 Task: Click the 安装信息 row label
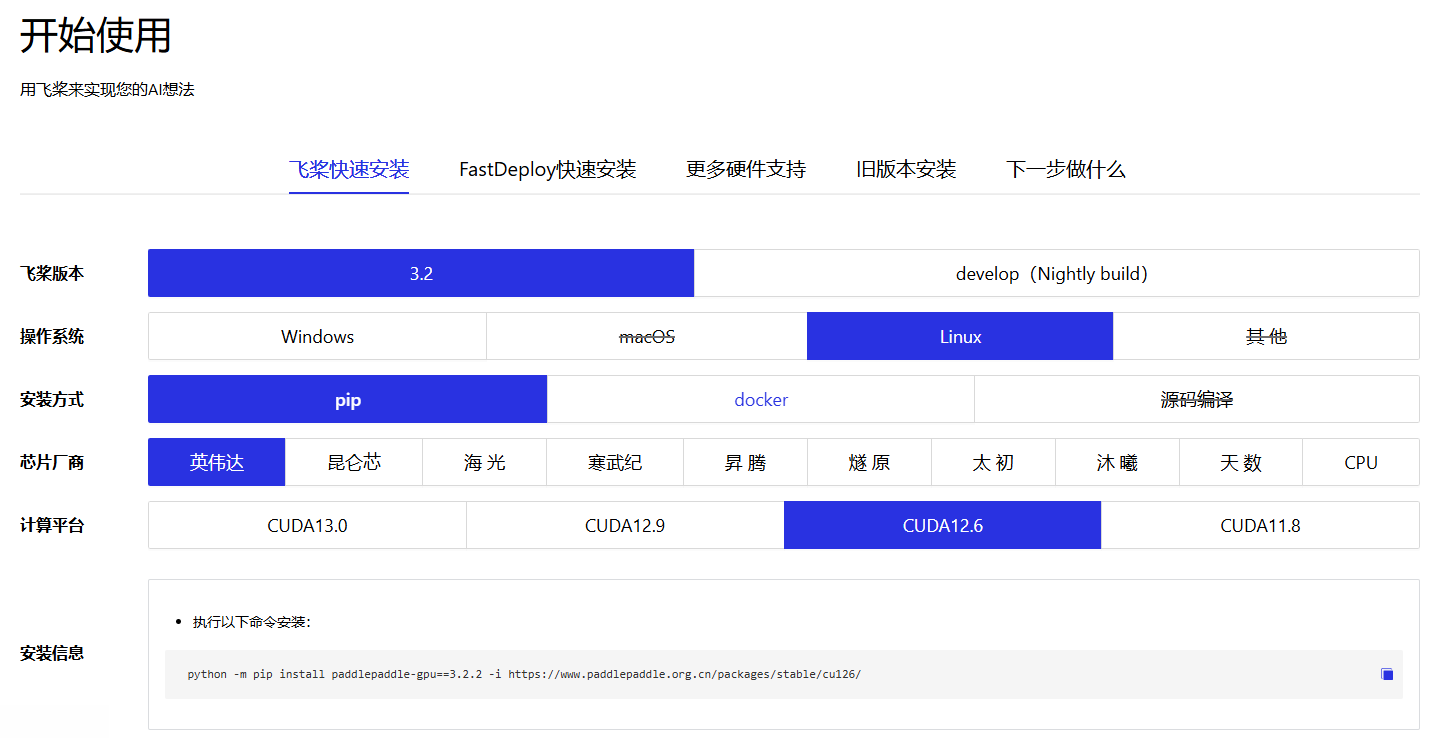coord(52,653)
